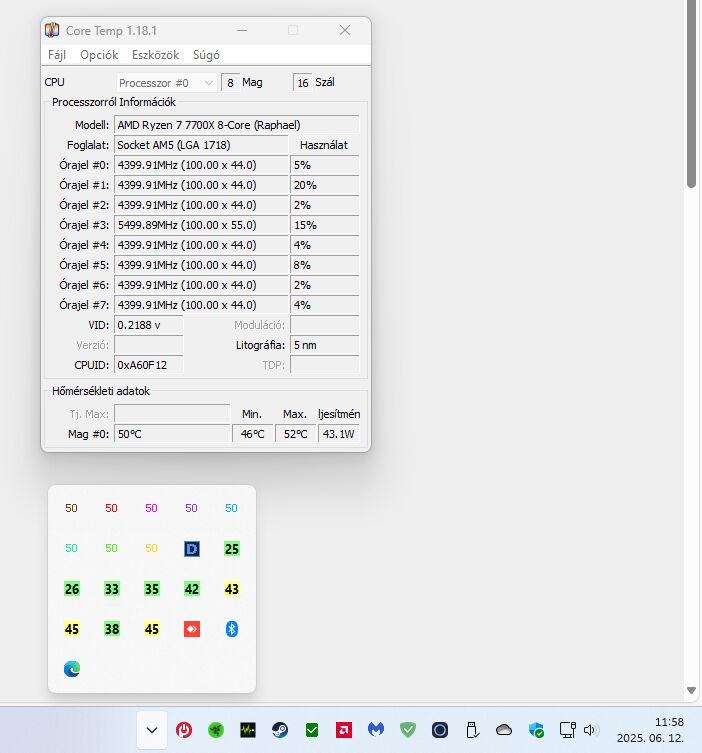Click the yellow 50 tray temperature icon
Screen dimensions: 702x753
[x=151, y=548]
